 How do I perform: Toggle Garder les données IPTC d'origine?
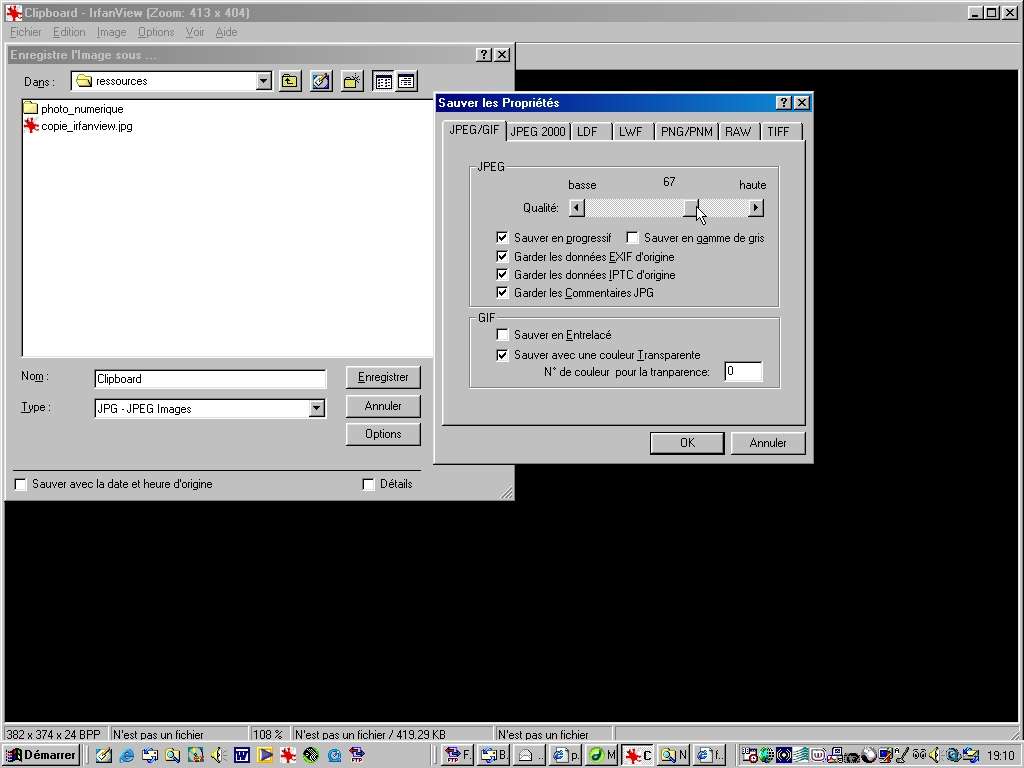(502, 275)
